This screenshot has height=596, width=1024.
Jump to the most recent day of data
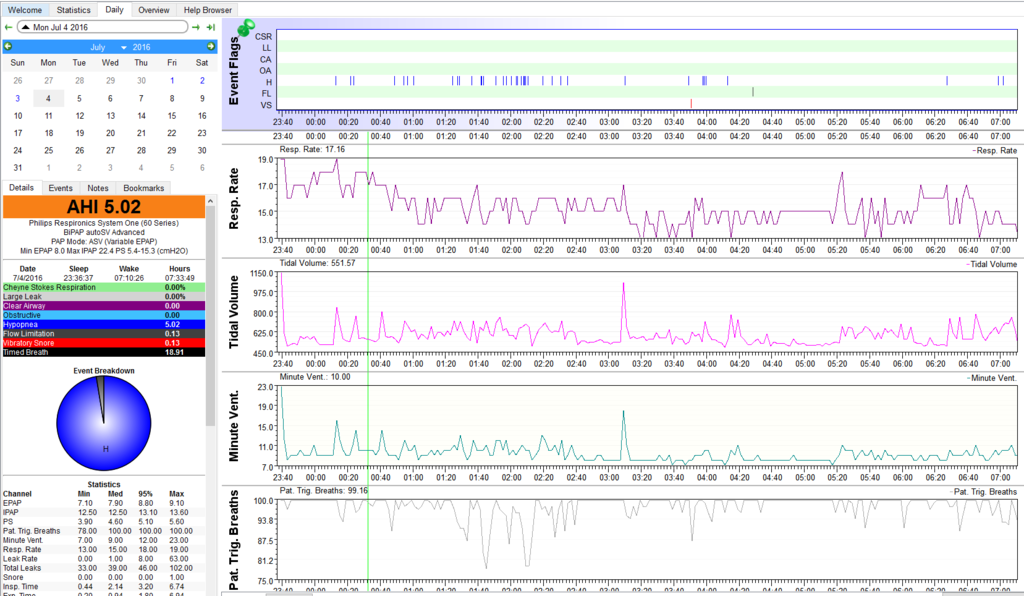click(x=210, y=27)
